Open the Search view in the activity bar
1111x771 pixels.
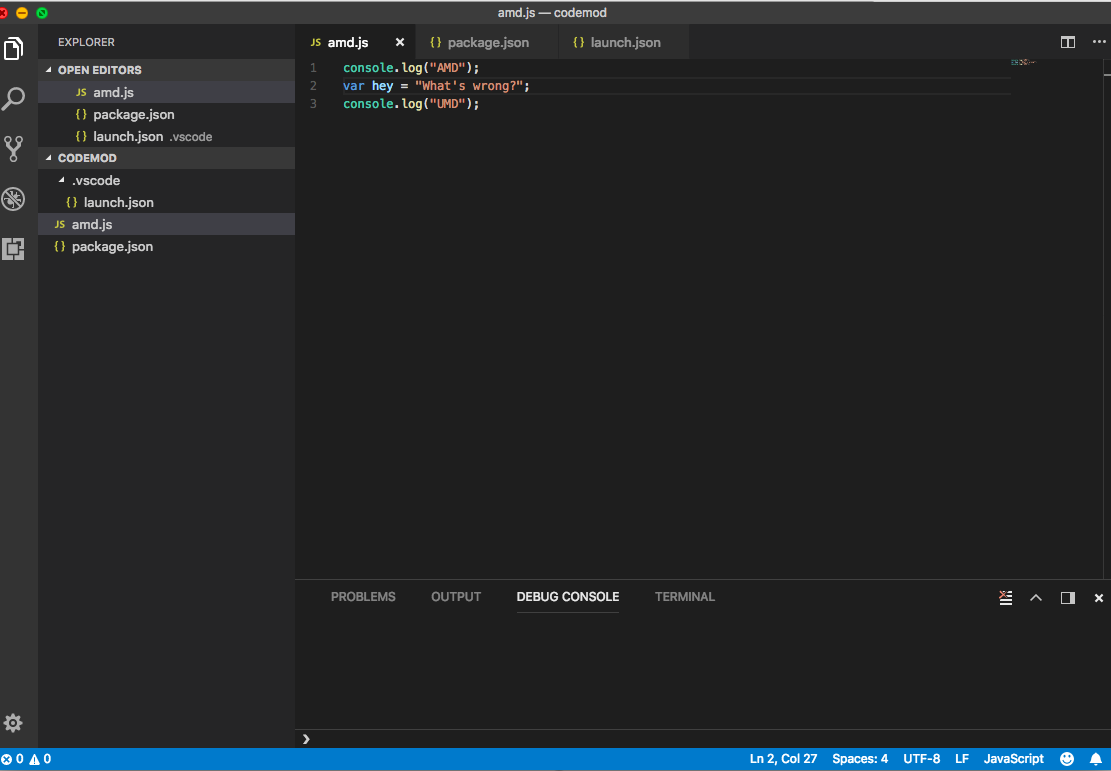click(x=14, y=98)
